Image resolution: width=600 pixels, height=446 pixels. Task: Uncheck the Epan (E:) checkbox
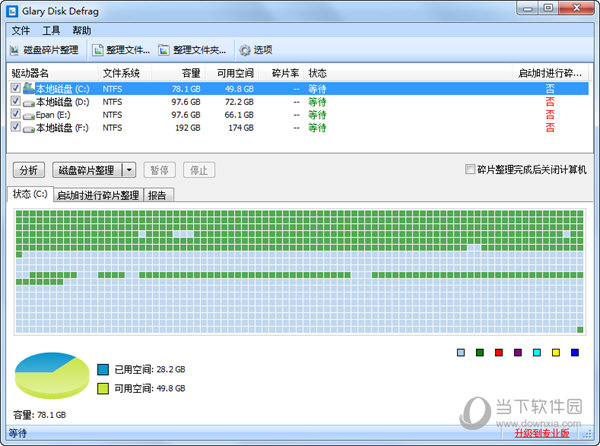click(15, 114)
